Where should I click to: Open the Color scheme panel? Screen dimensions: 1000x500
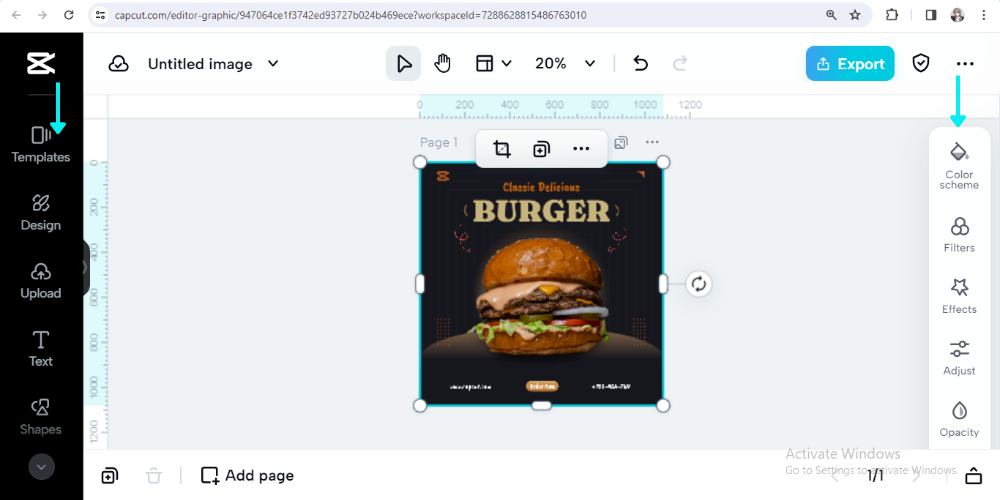(959, 166)
